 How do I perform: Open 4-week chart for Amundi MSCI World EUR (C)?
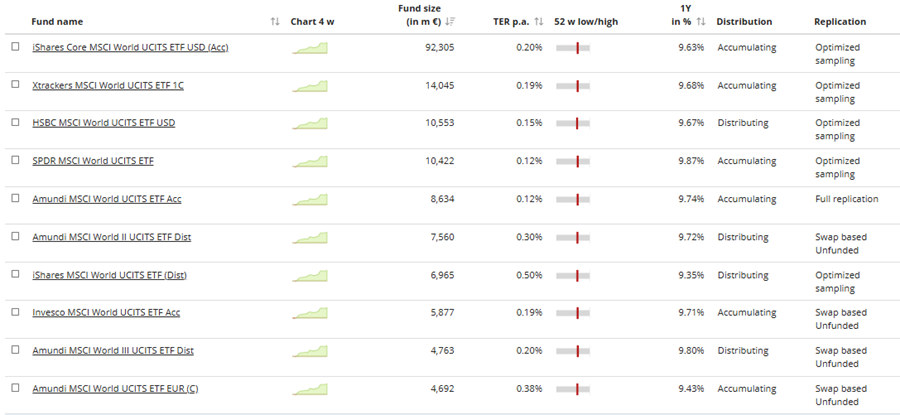click(310, 389)
